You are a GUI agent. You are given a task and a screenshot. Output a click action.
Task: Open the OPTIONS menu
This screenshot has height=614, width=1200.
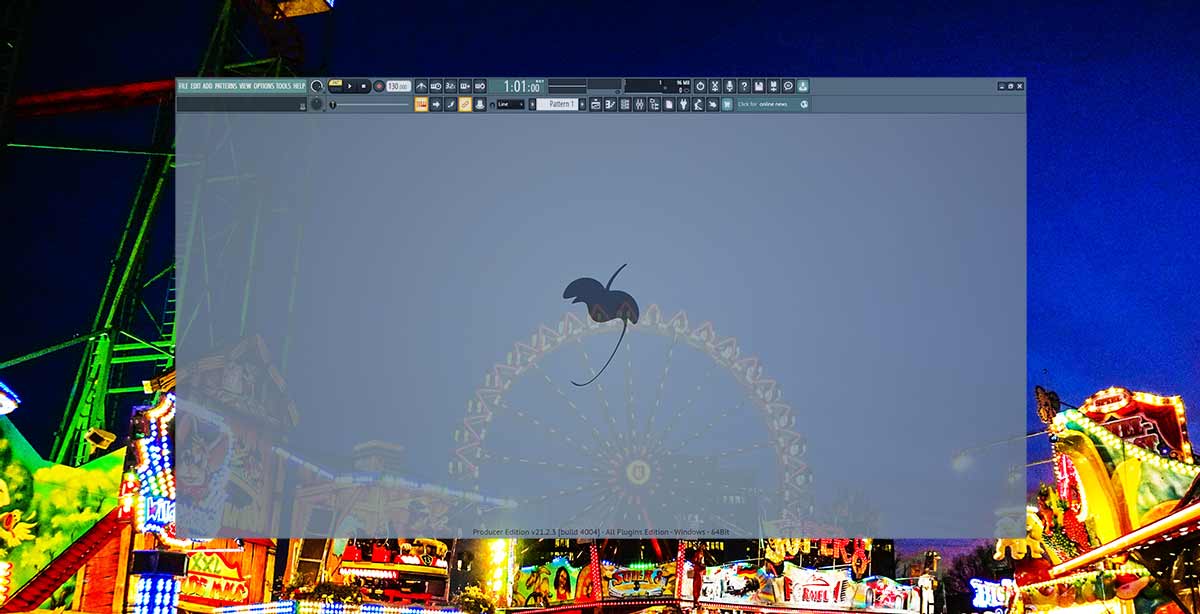click(x=263, y=86)
